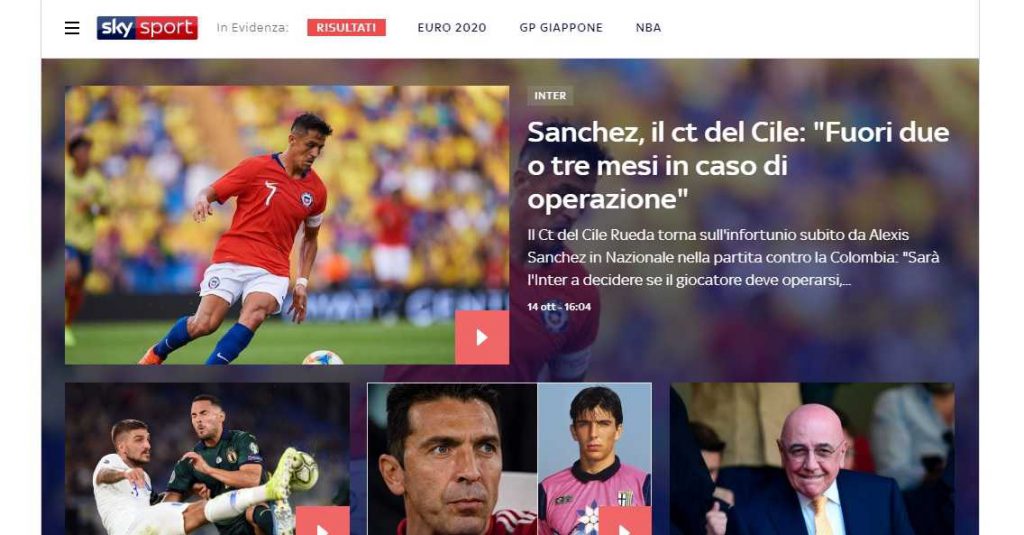The image size is (1024, 535).
Task: Open the Italy green jersey match thumbnail
Action: 207,459
